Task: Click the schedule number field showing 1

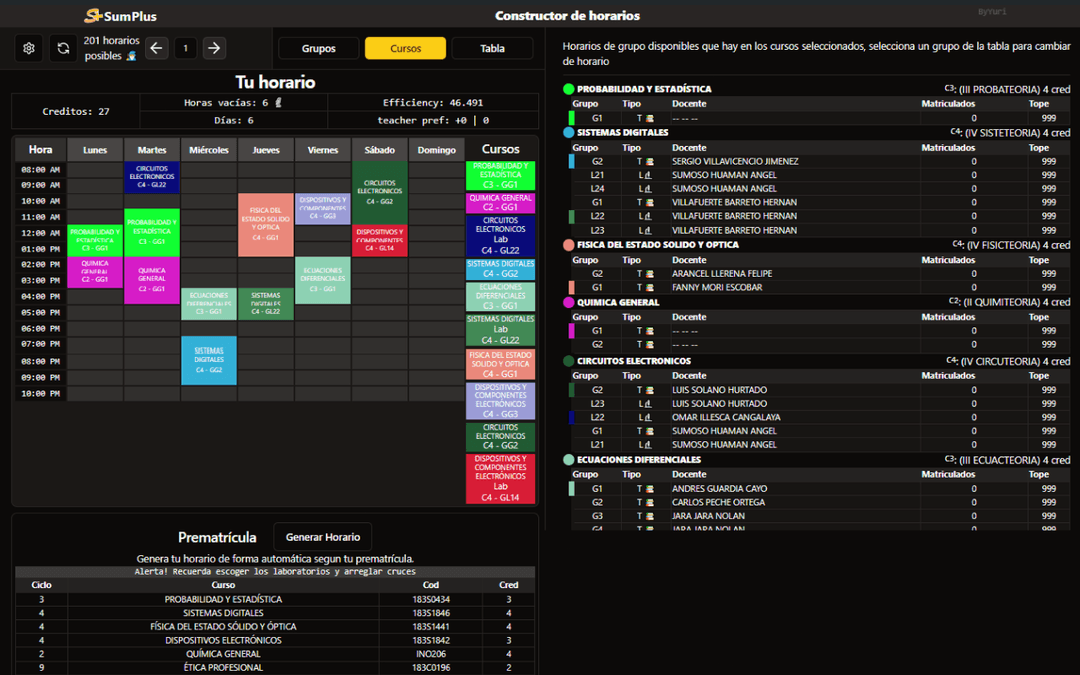Action: tap(185, 48)
